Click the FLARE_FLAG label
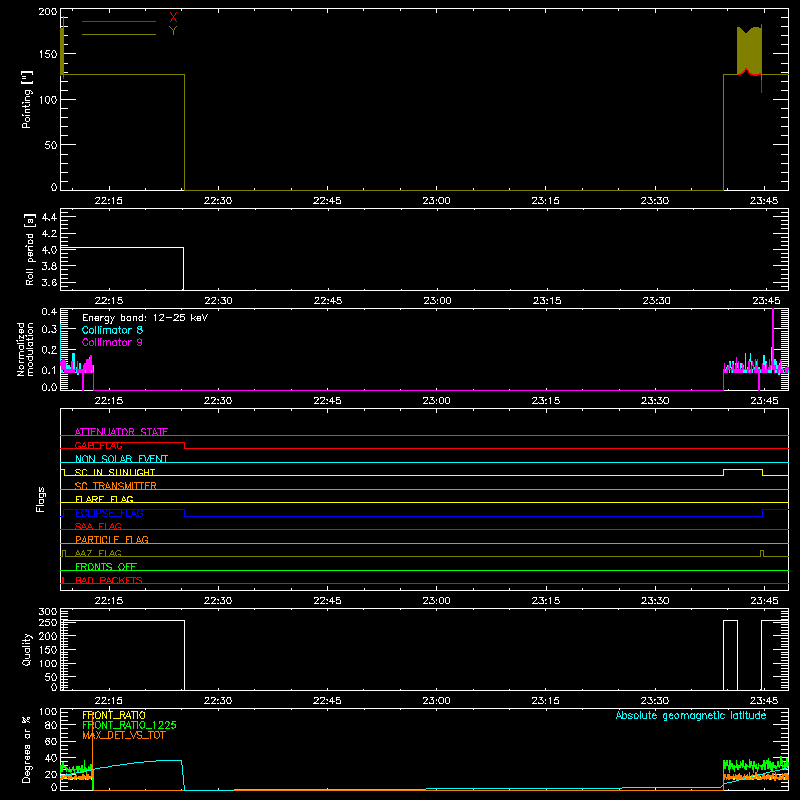 tap(104, 499)
